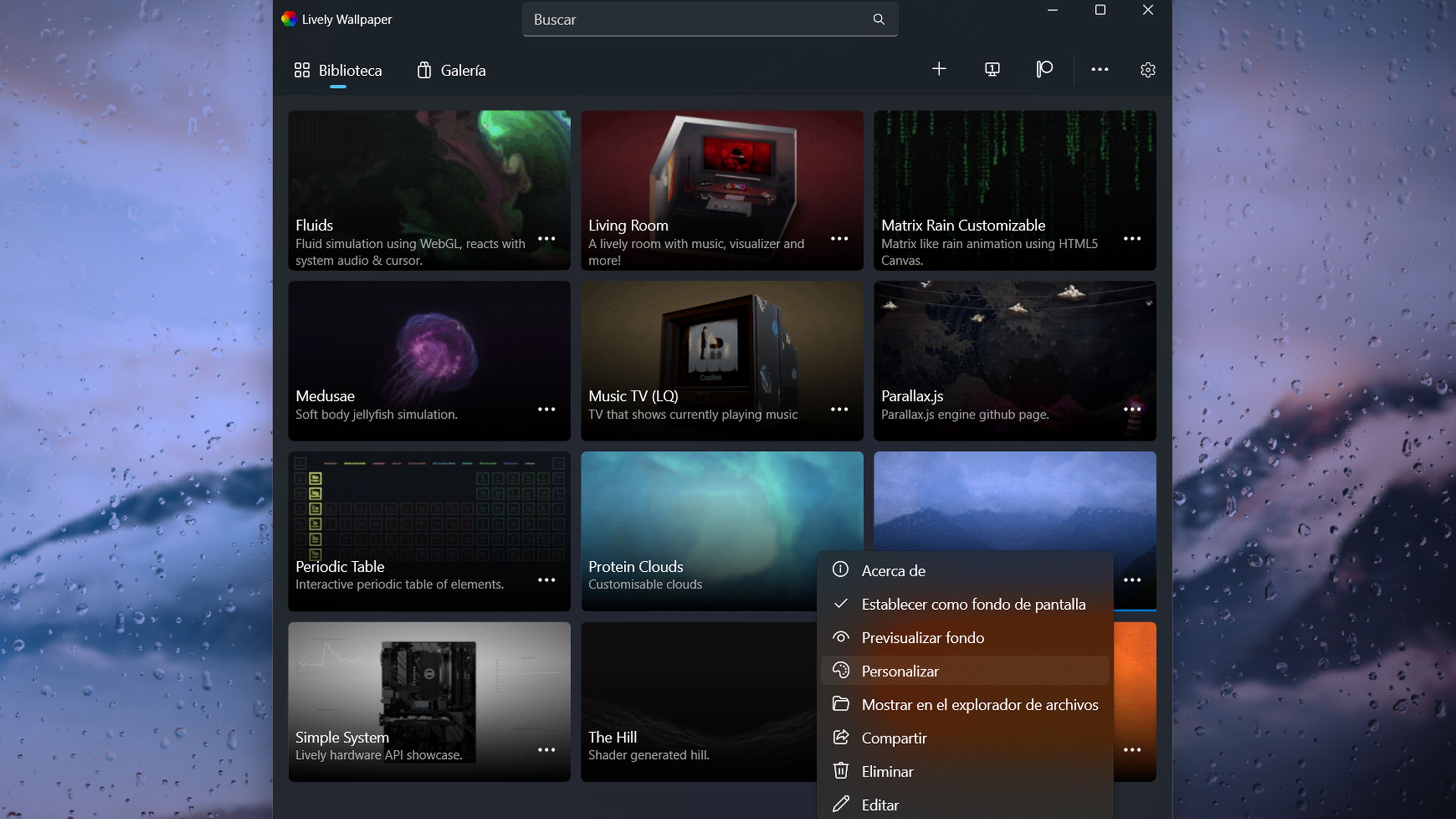Click three dots on the rainy mountain wallpaper
The width and height of the screenshot is (1456, 819).
pyautogui.click(x=1131, y=580)
